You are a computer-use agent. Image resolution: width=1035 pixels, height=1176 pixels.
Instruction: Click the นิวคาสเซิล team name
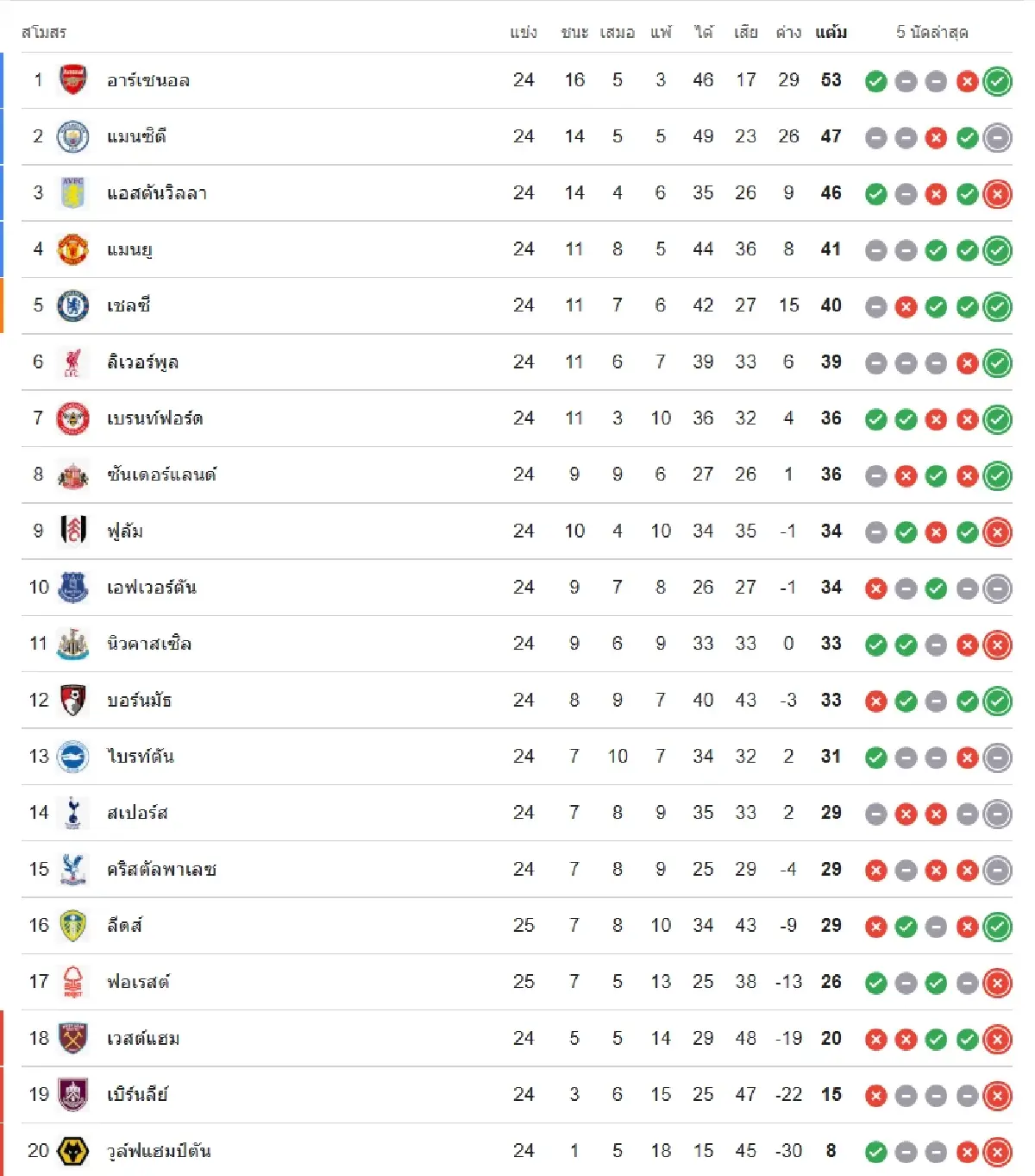[x=148, y=644]
